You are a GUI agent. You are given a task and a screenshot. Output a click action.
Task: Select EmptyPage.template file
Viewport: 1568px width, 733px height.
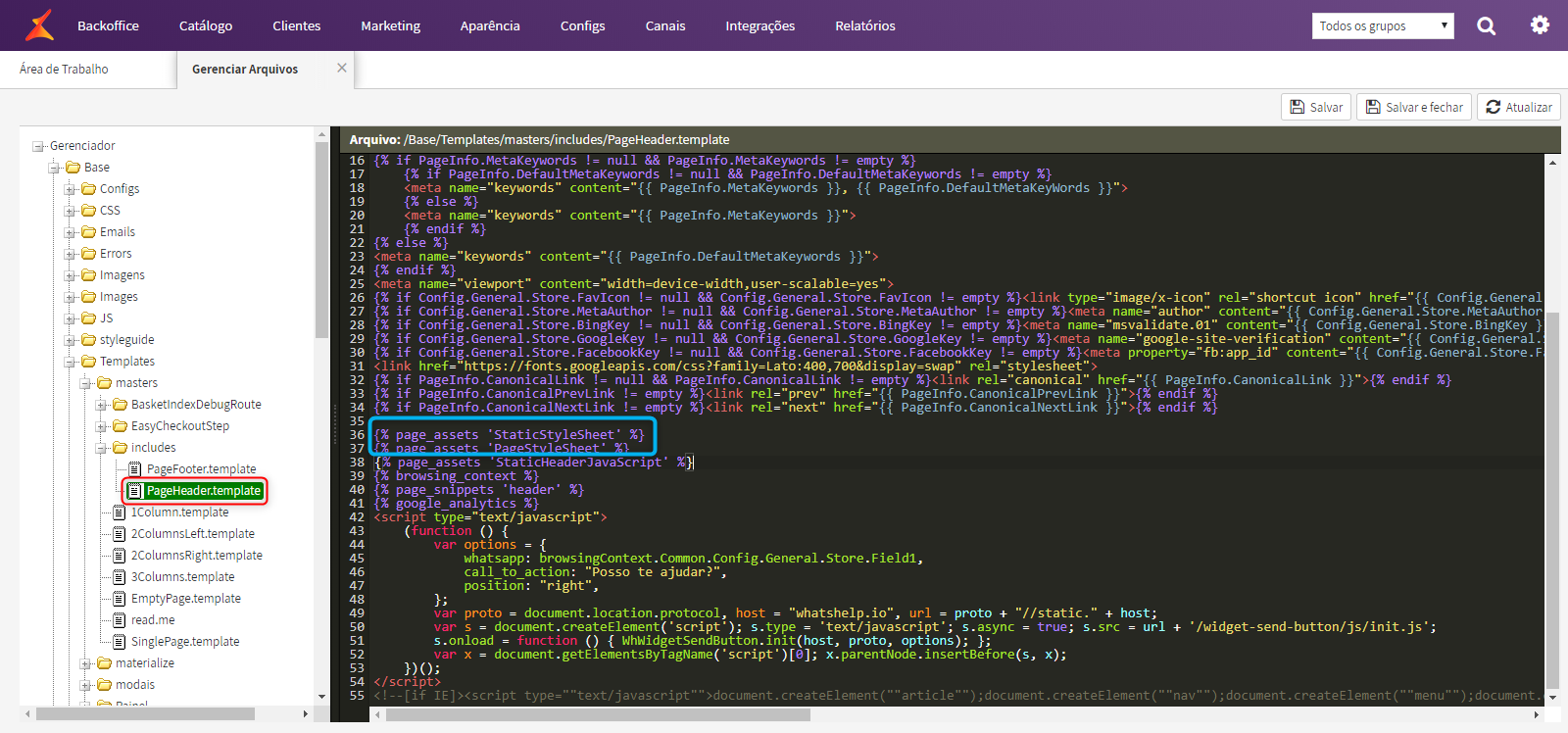point(186,599)
